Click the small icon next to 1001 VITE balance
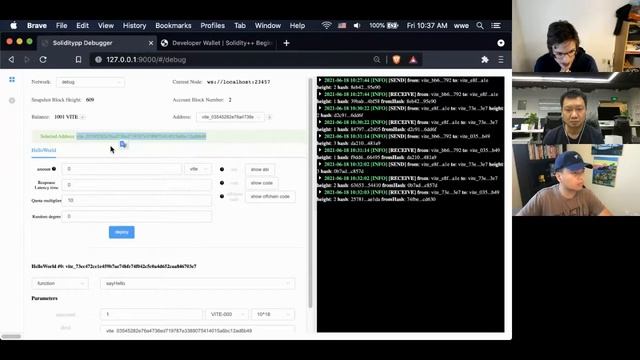Screen dimensions: 640x360 coord(82,117)
